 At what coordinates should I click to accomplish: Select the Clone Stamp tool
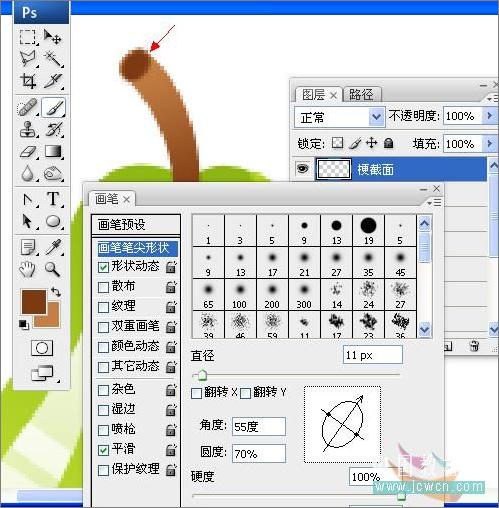27,129
